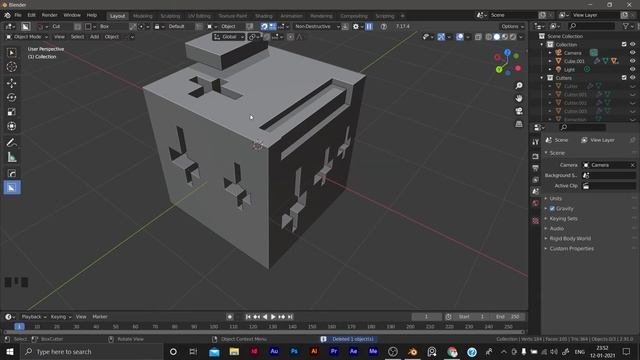Open the viewport Add menu

[94, 37]
